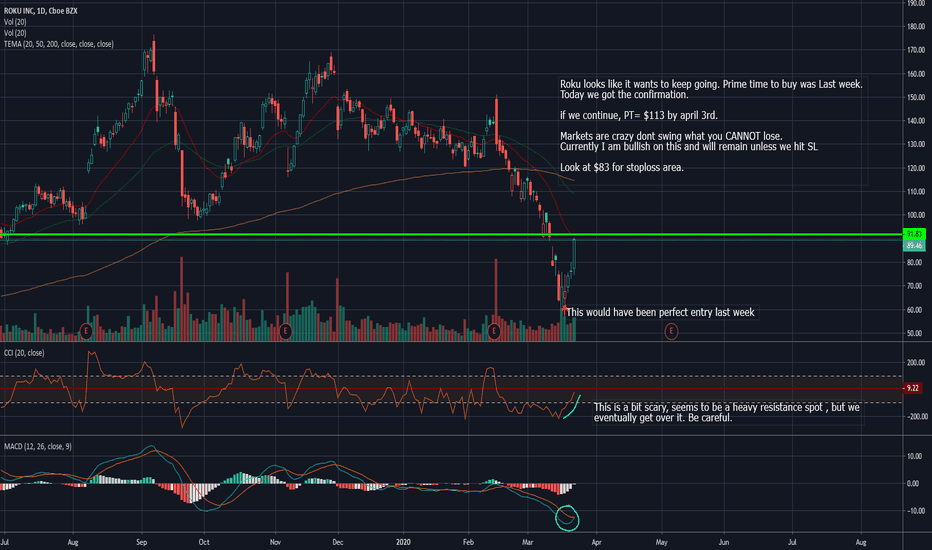Viewport: 932px width, 550px height.
Task: Click the MACD (12, 26, close, 9) legend
Action: [x=37, y=446]
